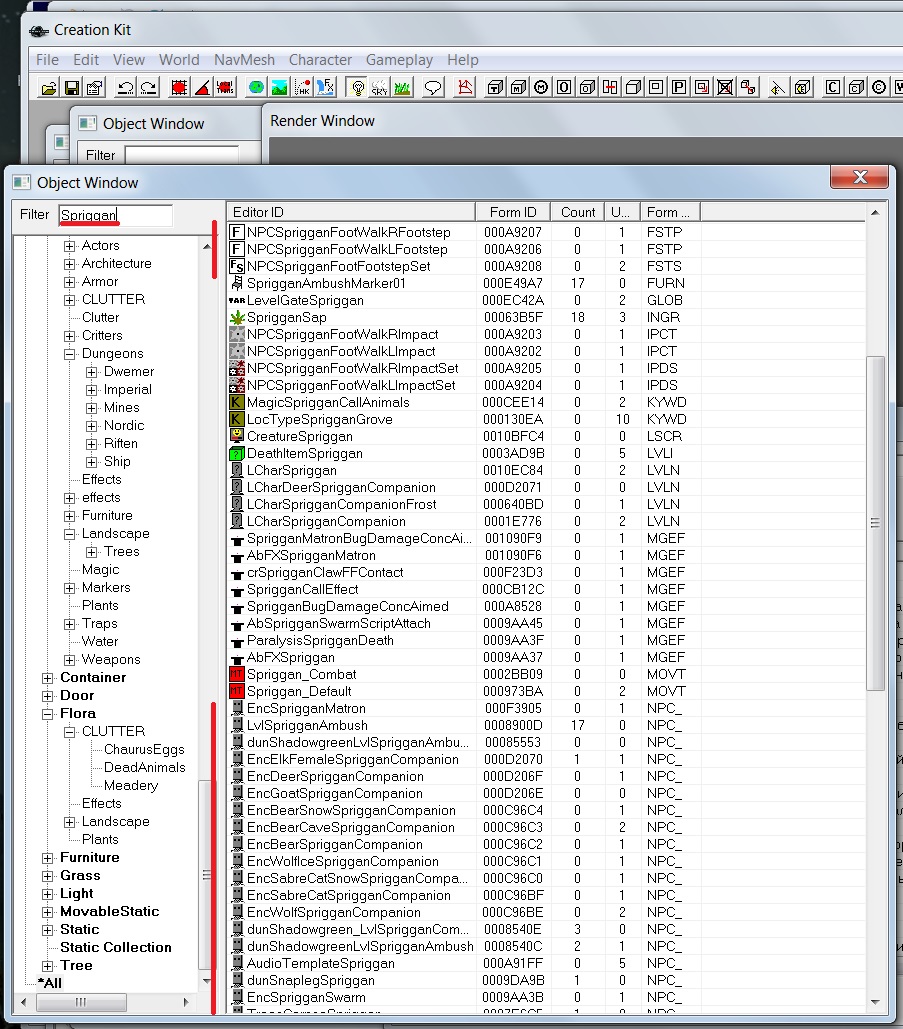This screenshot has width=903, height=1029.
Task: Toggle the Snap to Angle icon
Action: (202, 87)
